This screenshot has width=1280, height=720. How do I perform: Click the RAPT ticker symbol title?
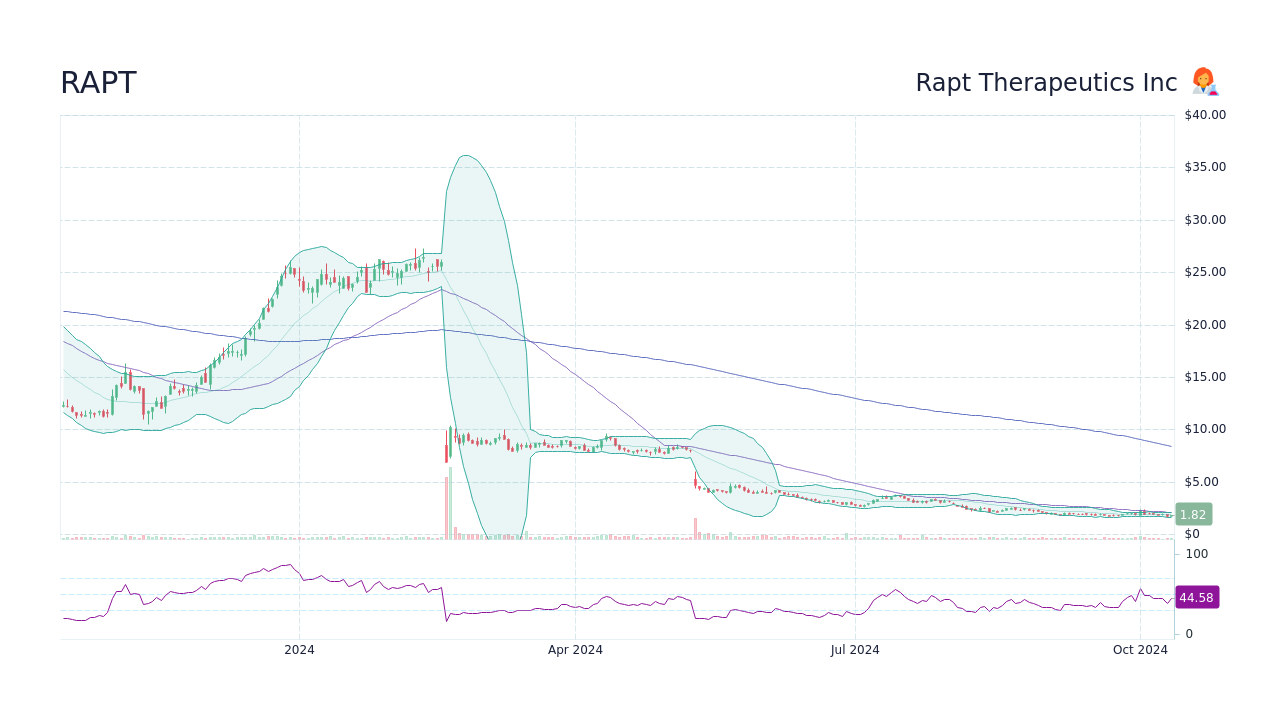pos(98,84)
